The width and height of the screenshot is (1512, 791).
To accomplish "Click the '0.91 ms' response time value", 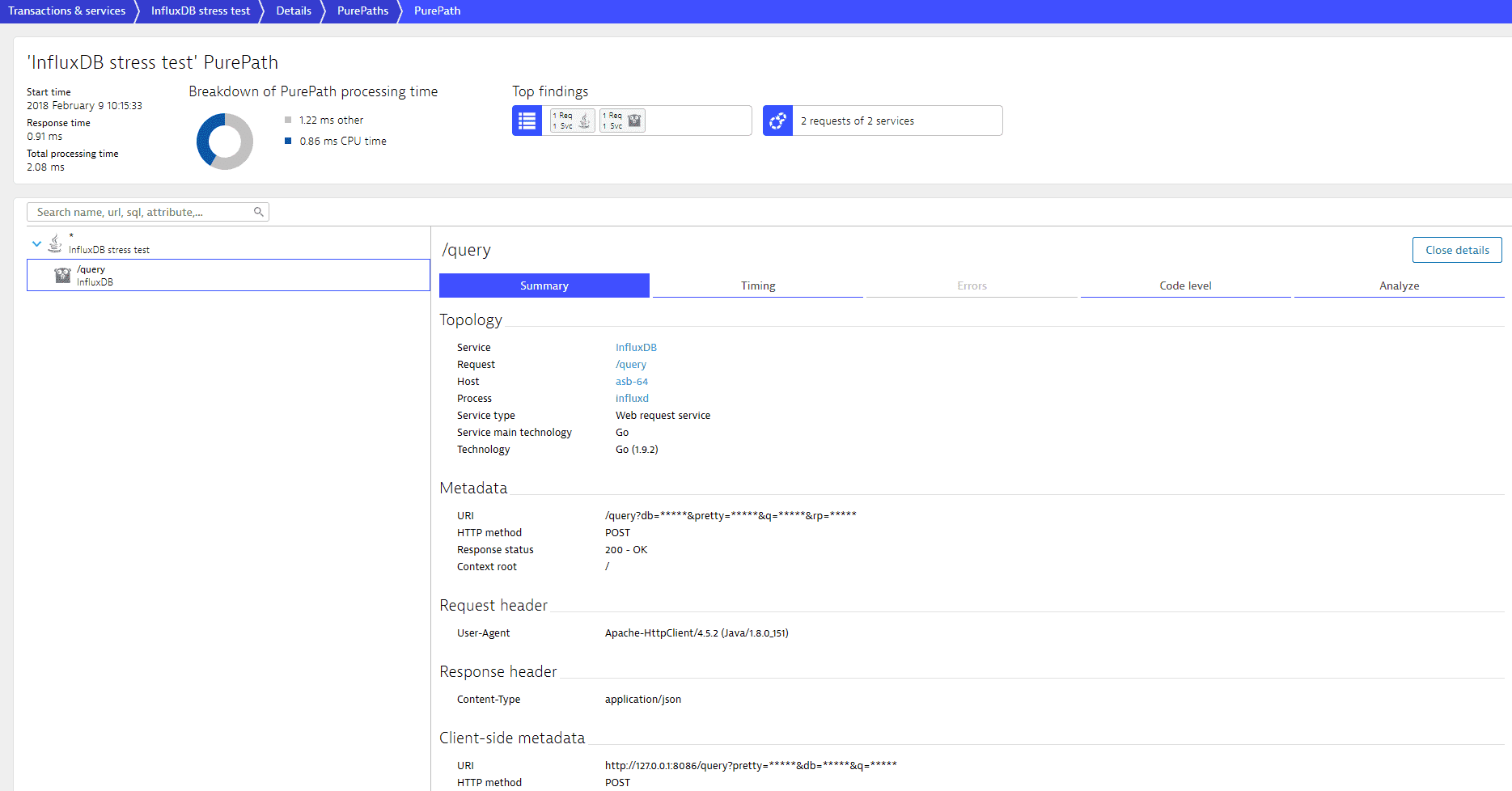I will click(44, 137).
